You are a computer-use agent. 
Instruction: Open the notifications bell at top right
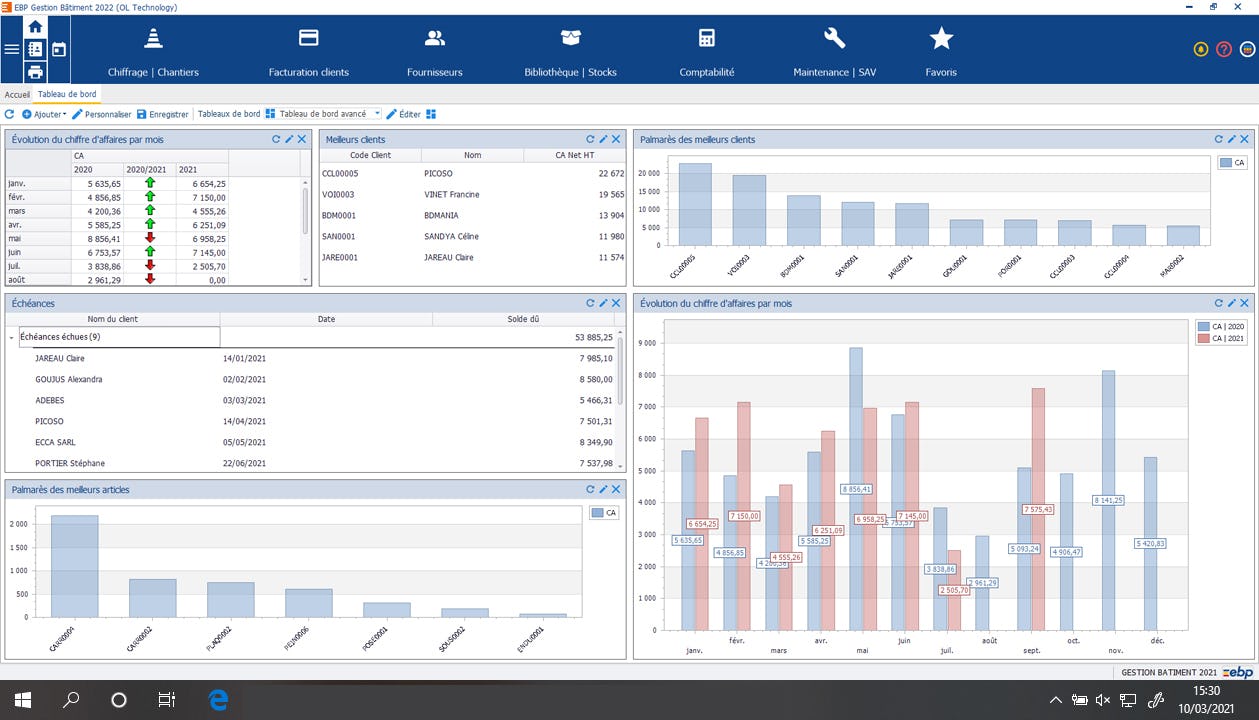pyautogui.click(x=1200, y=48)
